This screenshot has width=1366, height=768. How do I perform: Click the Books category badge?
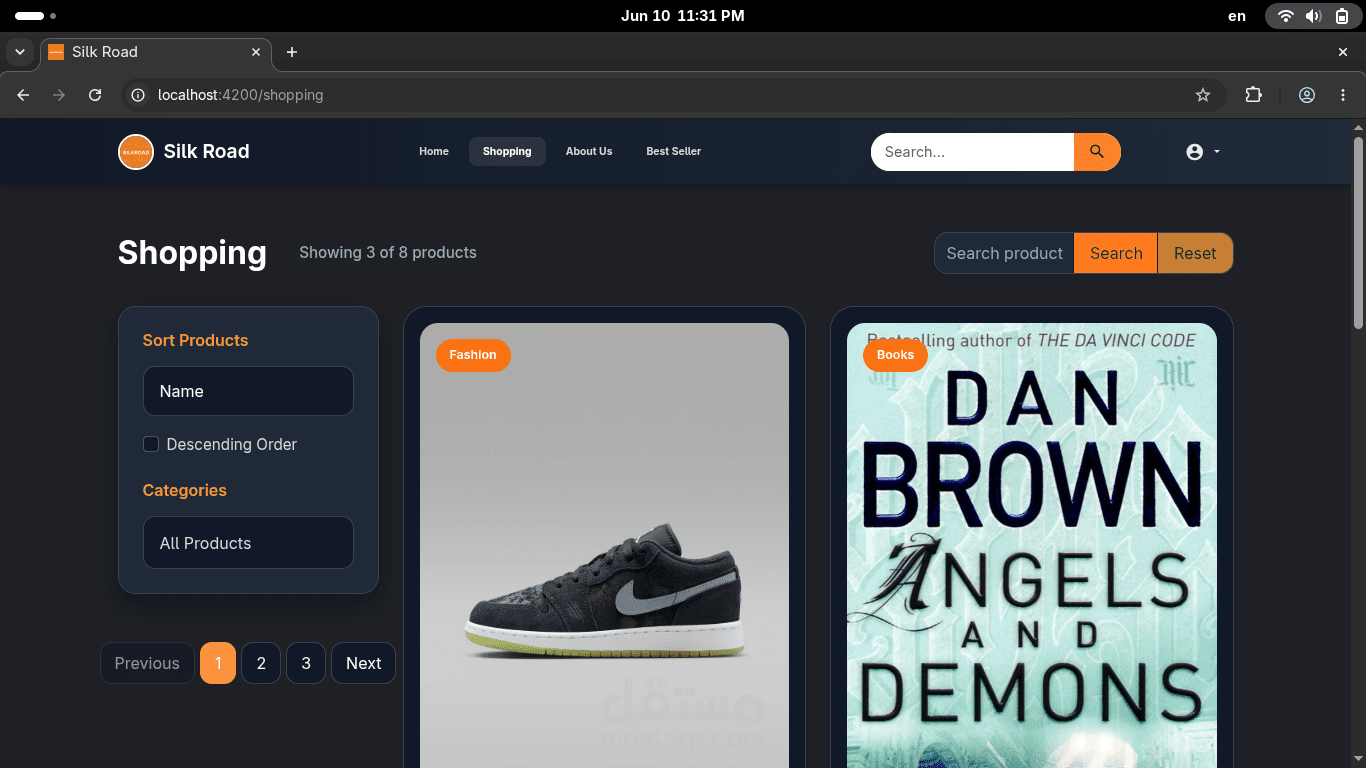(895, 355)
